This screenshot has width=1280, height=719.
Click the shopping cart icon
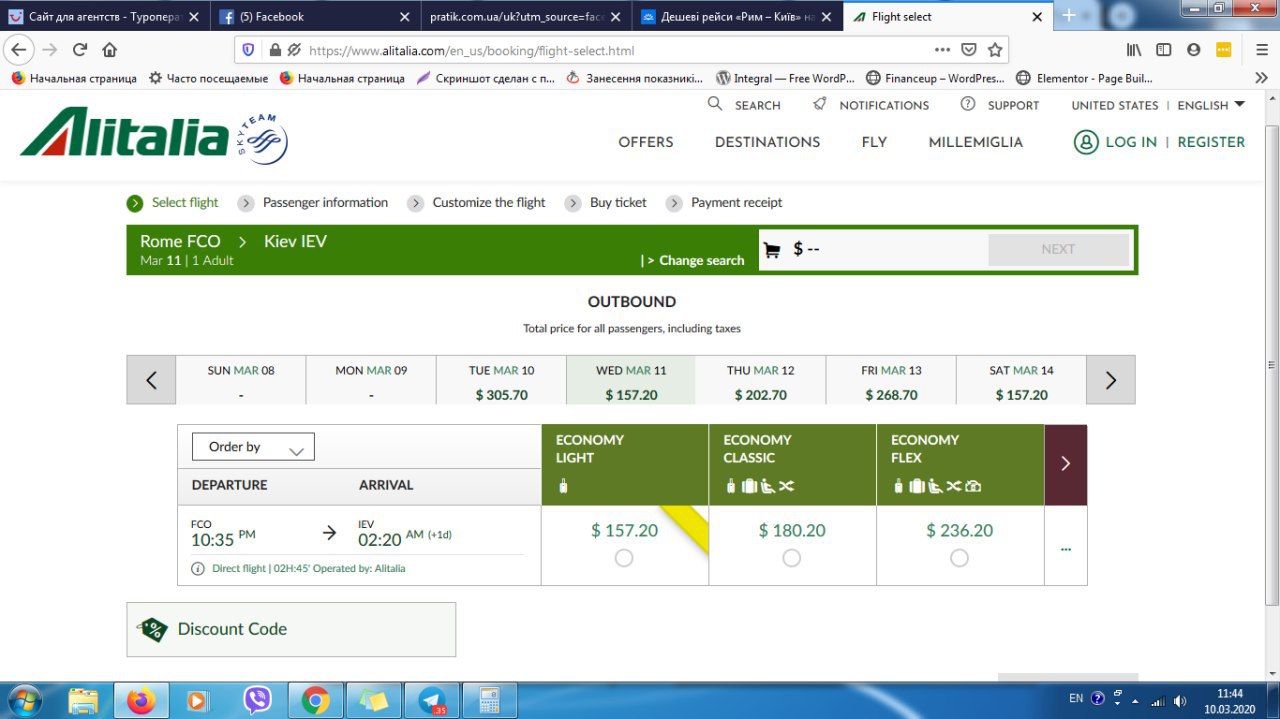772,250
